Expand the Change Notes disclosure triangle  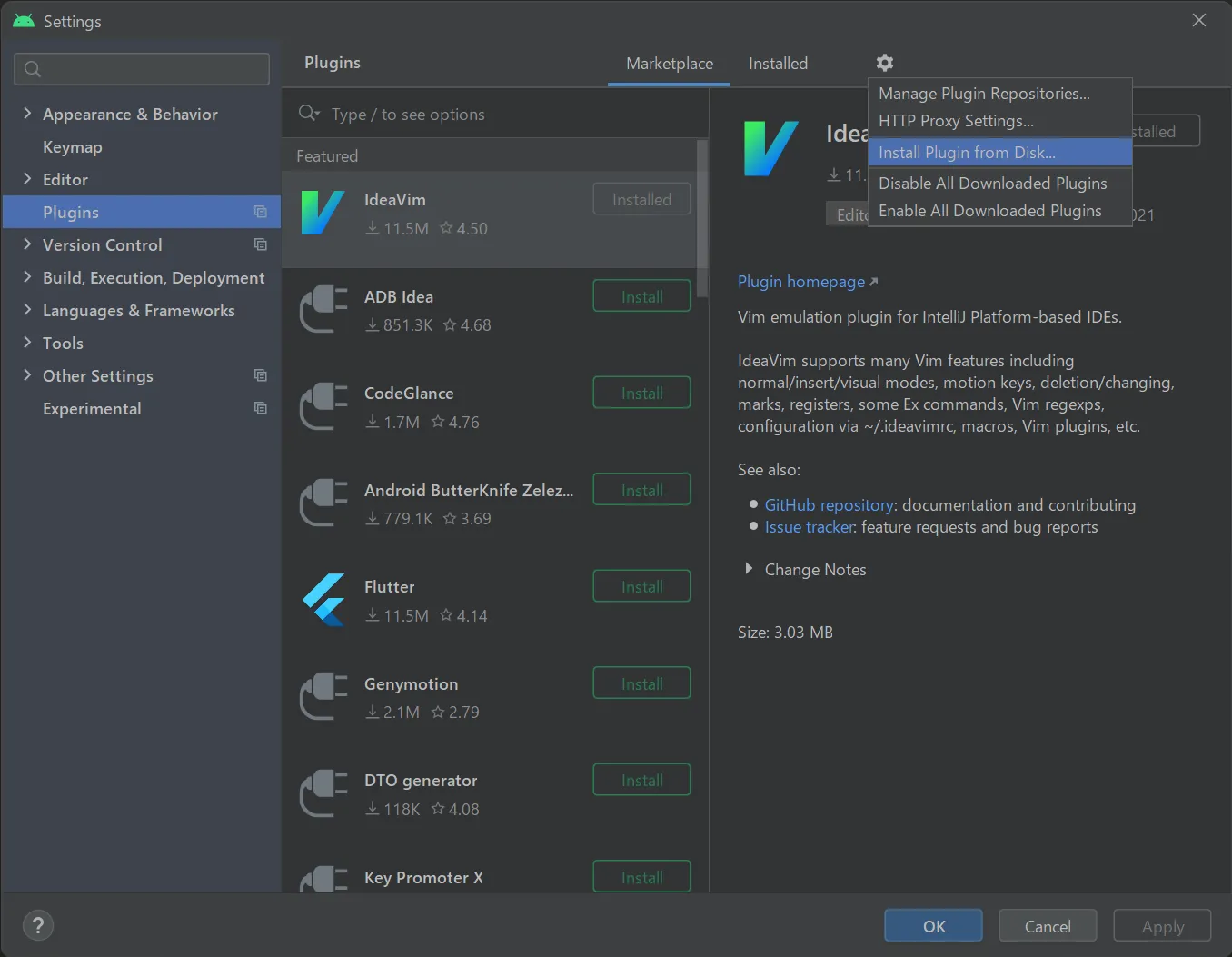pyautogui.click(x=749, y=569)
